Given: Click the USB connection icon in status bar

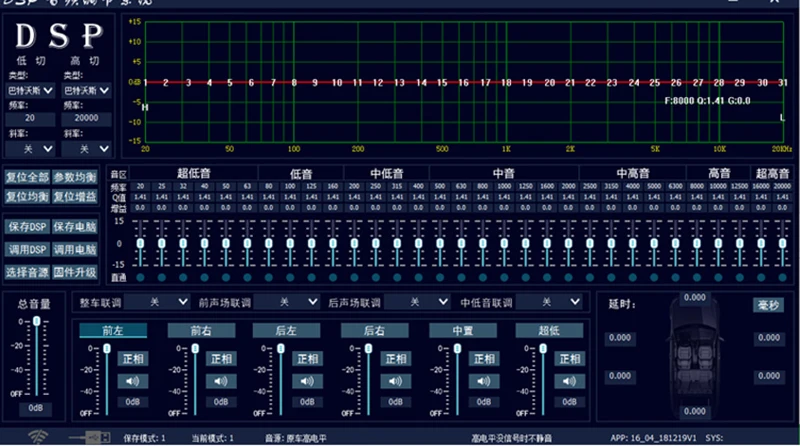Looking at the screenshot, I should 90,437.
